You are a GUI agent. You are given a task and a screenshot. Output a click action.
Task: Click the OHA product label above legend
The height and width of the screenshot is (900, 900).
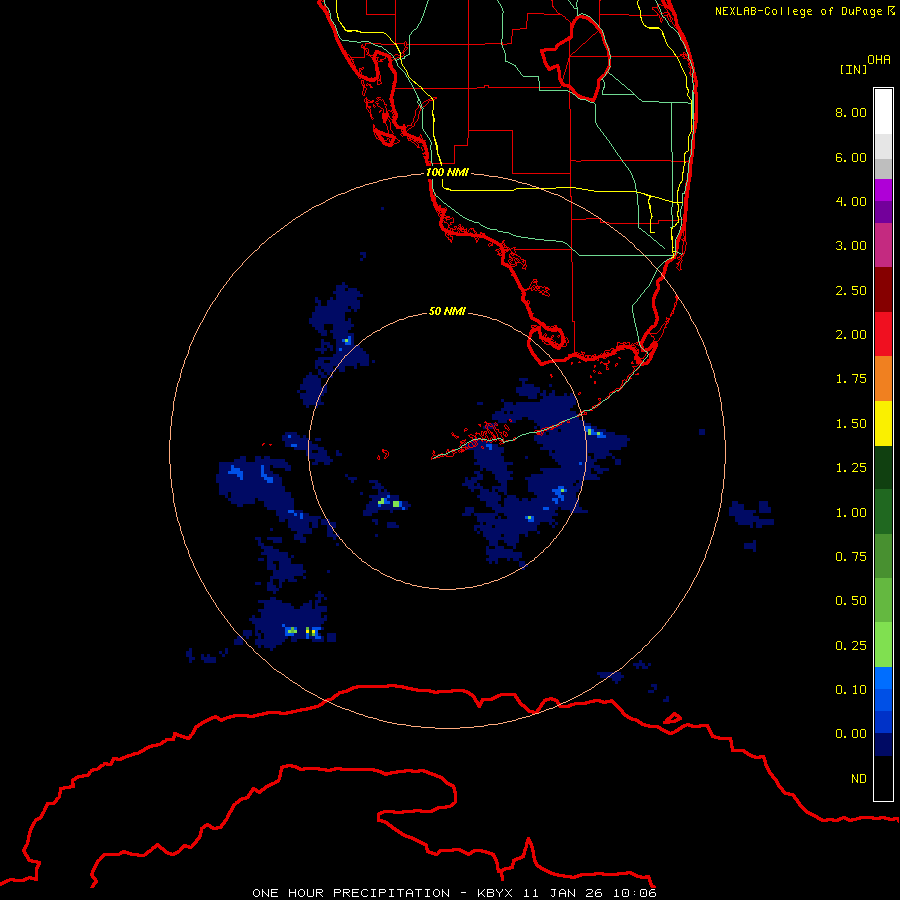point(879,60)
